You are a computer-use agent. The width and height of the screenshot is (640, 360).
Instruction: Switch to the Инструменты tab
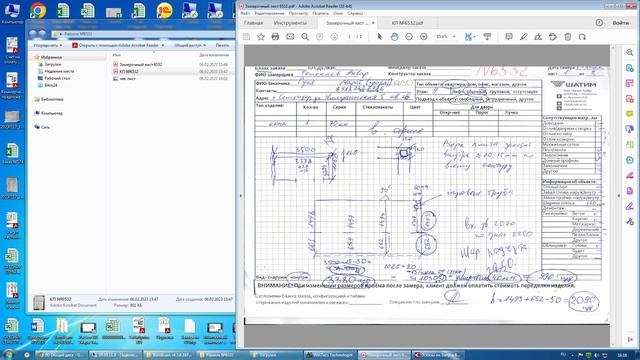click(290, 23)
